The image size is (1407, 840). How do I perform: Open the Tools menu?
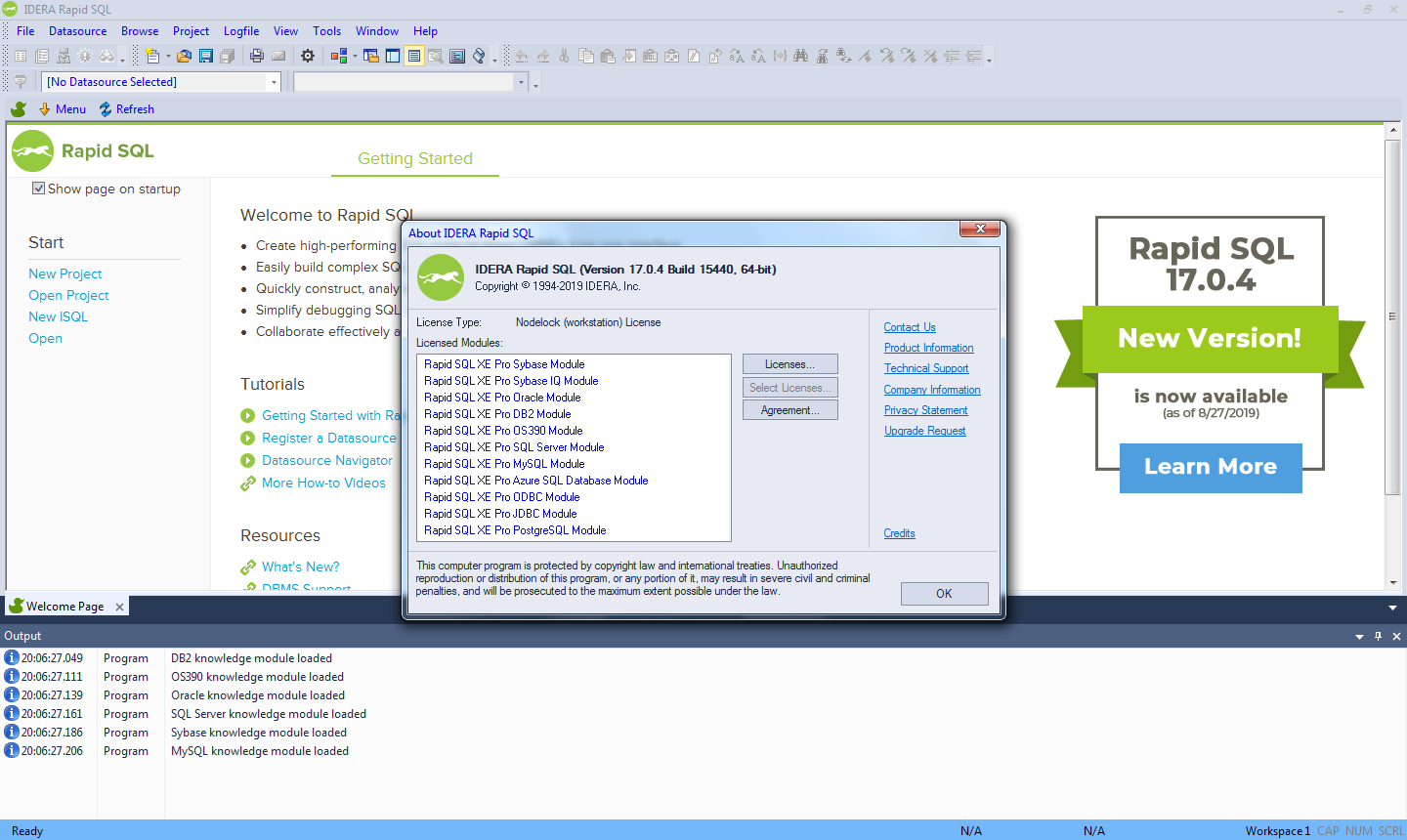click(x=326, y=31)
